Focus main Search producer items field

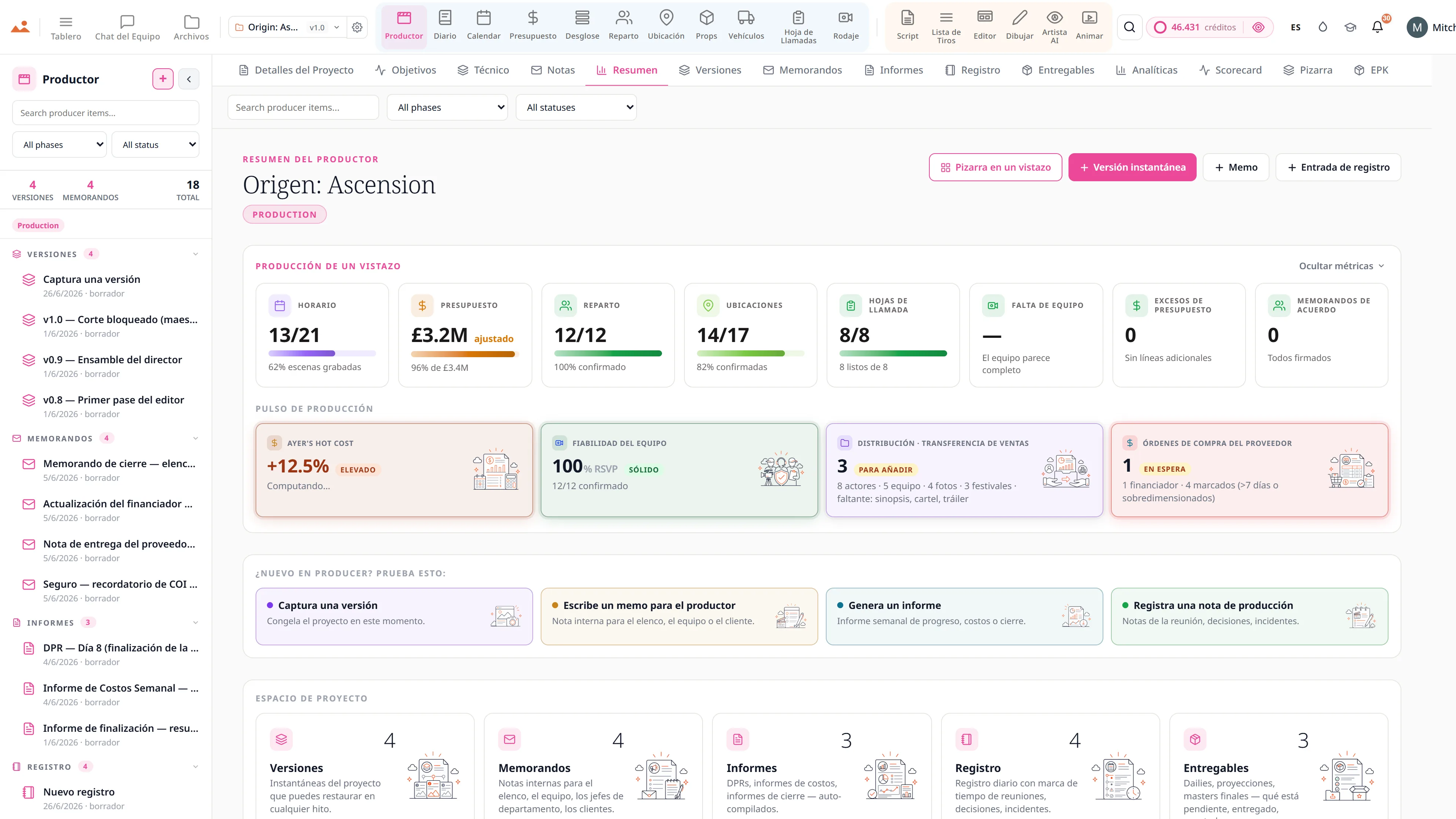tap(303, 107)
